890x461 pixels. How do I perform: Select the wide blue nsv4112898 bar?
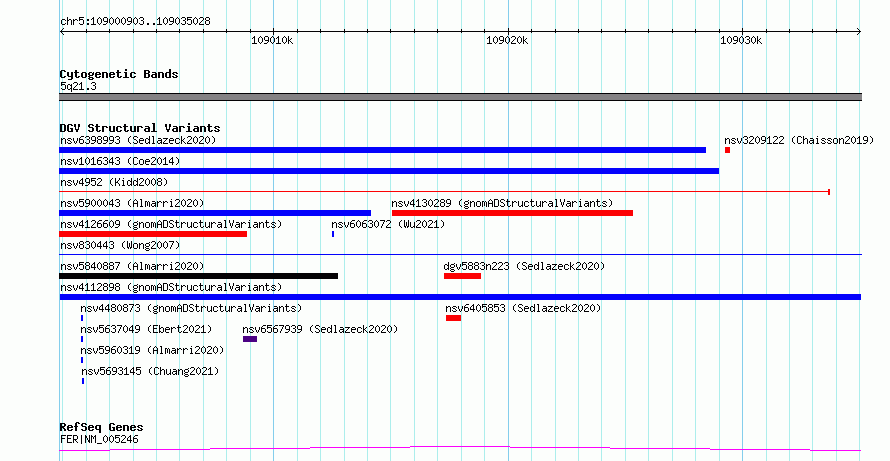click(x=460, y=297)
